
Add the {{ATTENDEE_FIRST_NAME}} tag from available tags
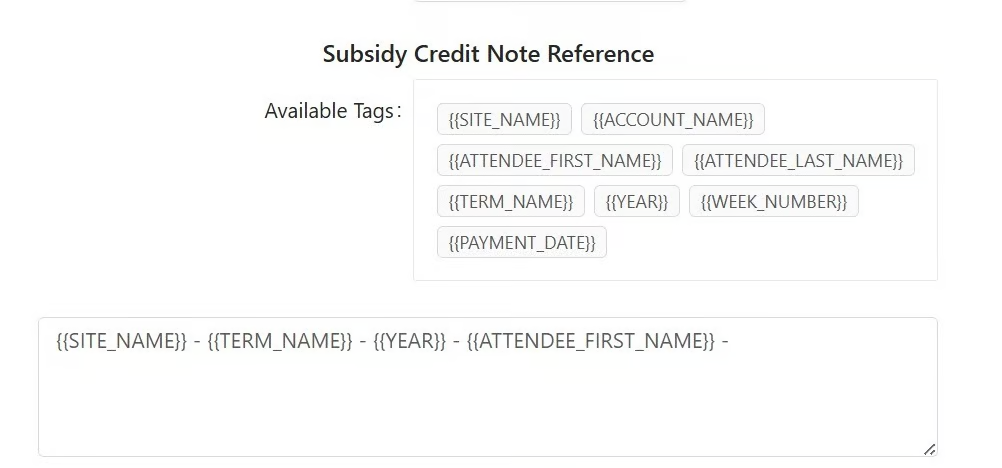(554, 161)
